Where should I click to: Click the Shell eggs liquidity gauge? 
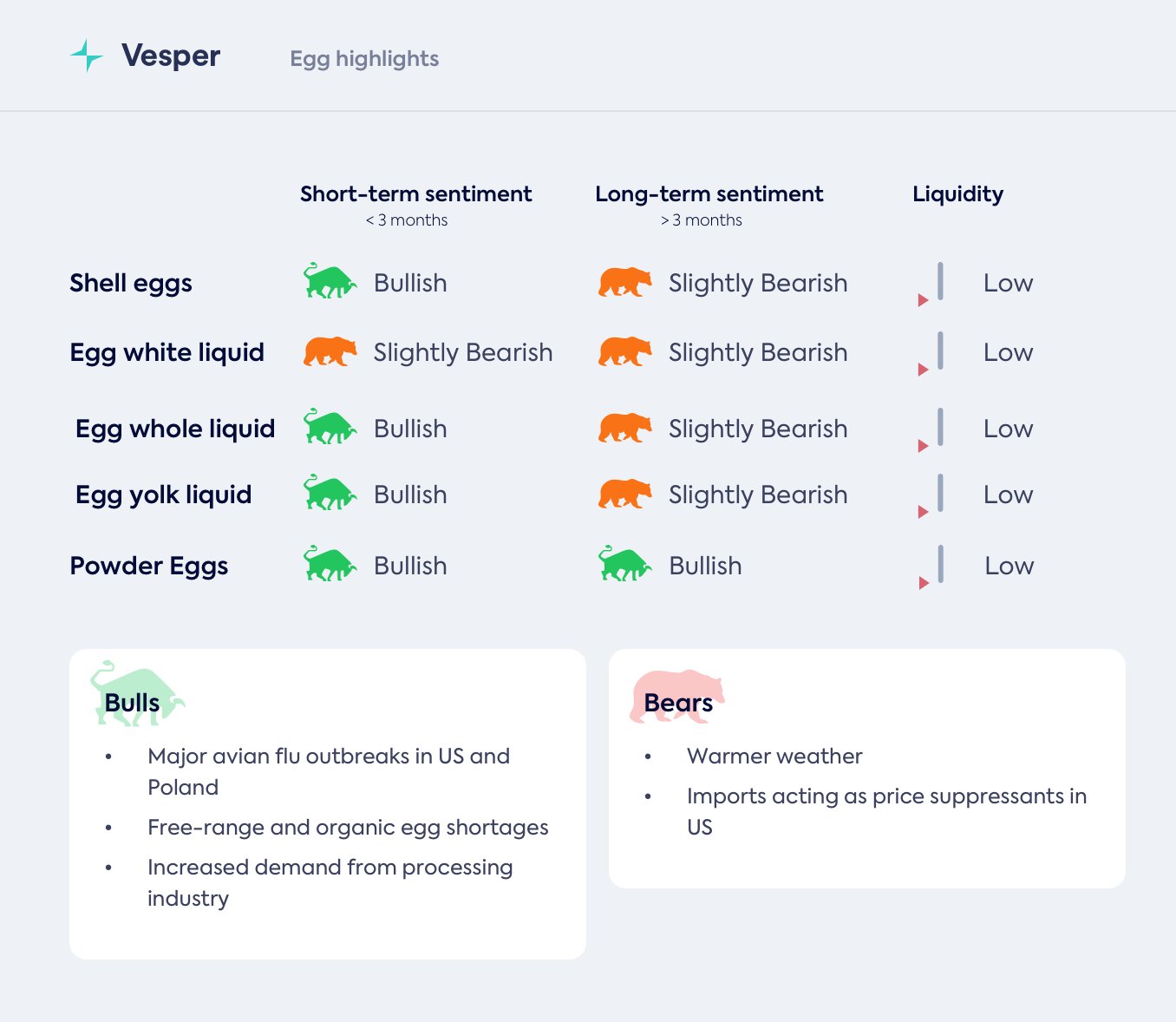(933, 284)
